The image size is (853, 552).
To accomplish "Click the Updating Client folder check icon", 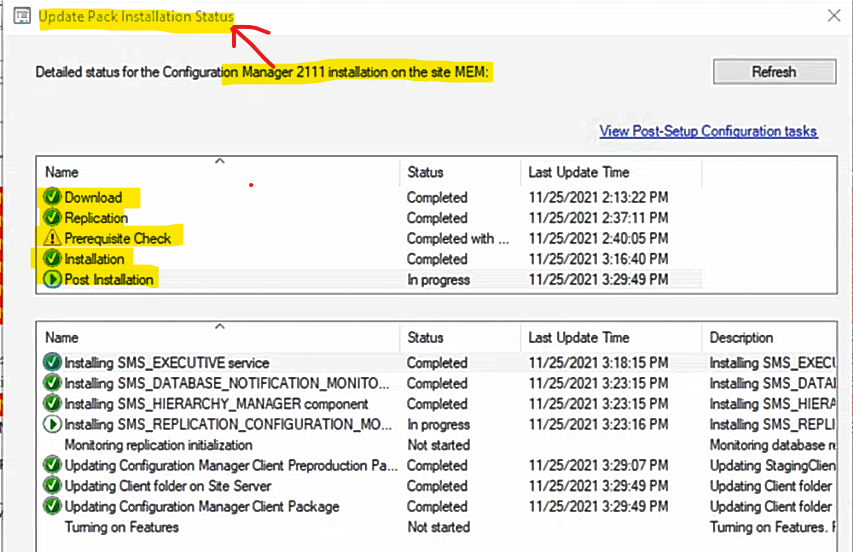I will coord(52,486).
